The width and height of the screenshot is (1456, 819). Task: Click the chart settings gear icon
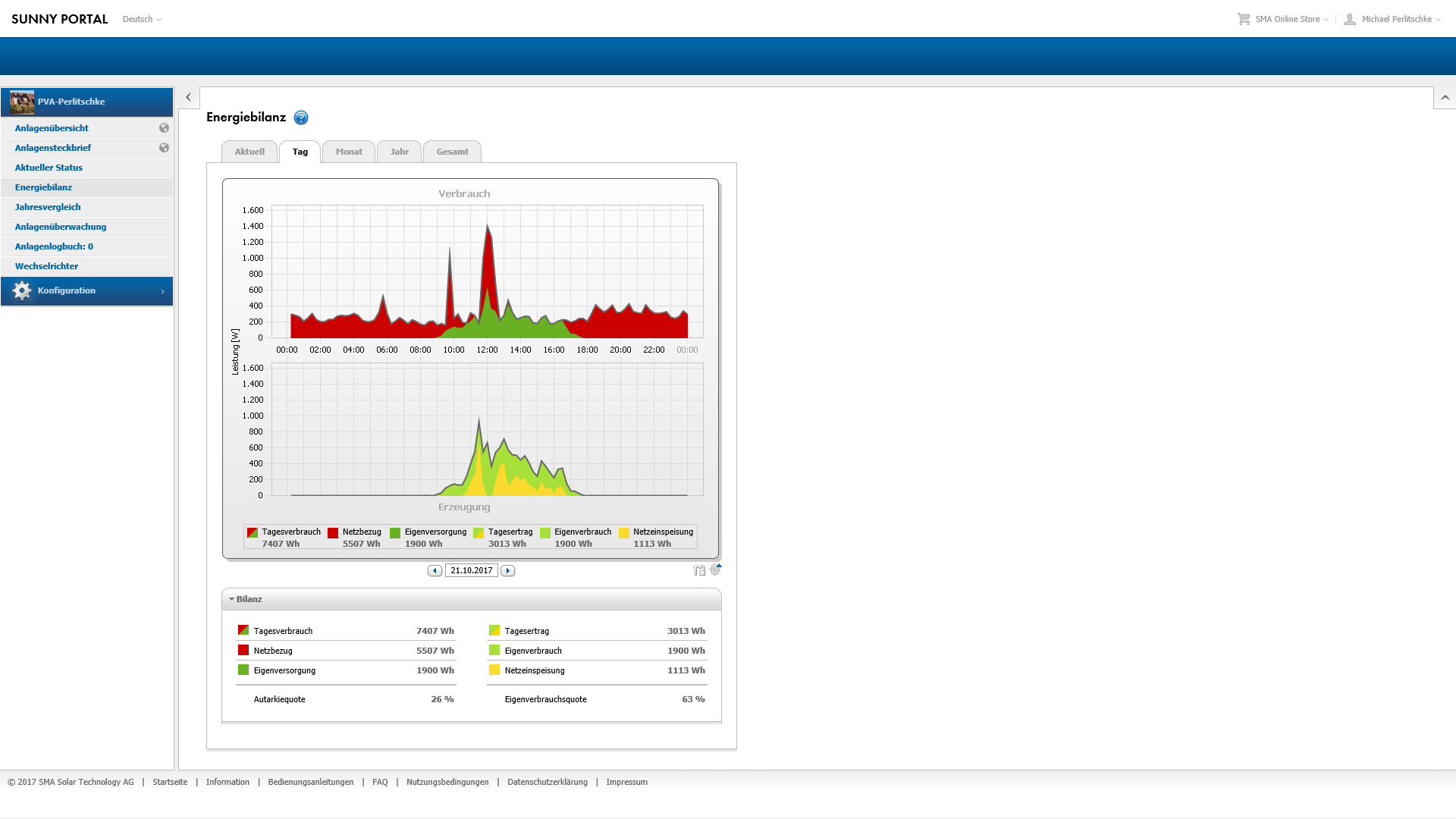pyautogui.click(x=715, y=570)
